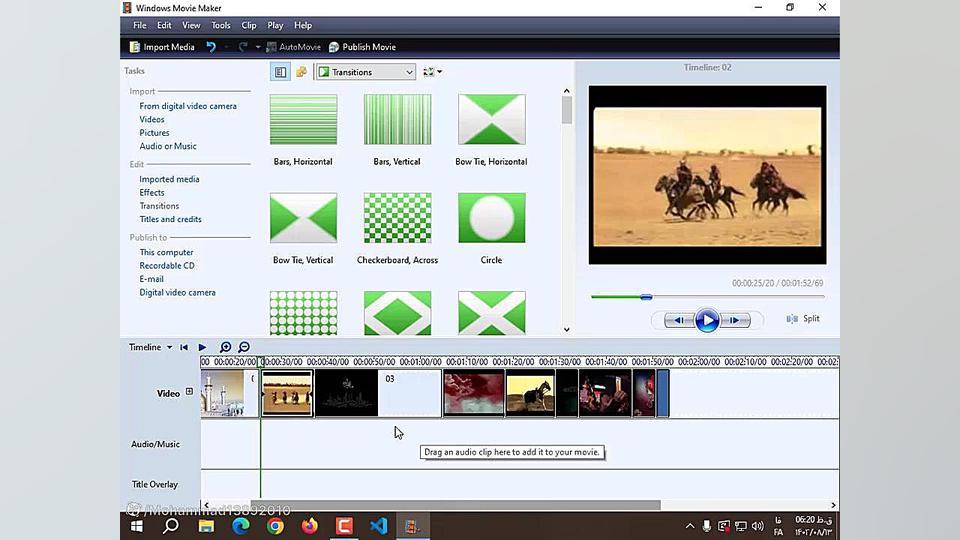This screenshot has width=960, height=540.
Task: Open the Help menu
Action: (302, 25)
